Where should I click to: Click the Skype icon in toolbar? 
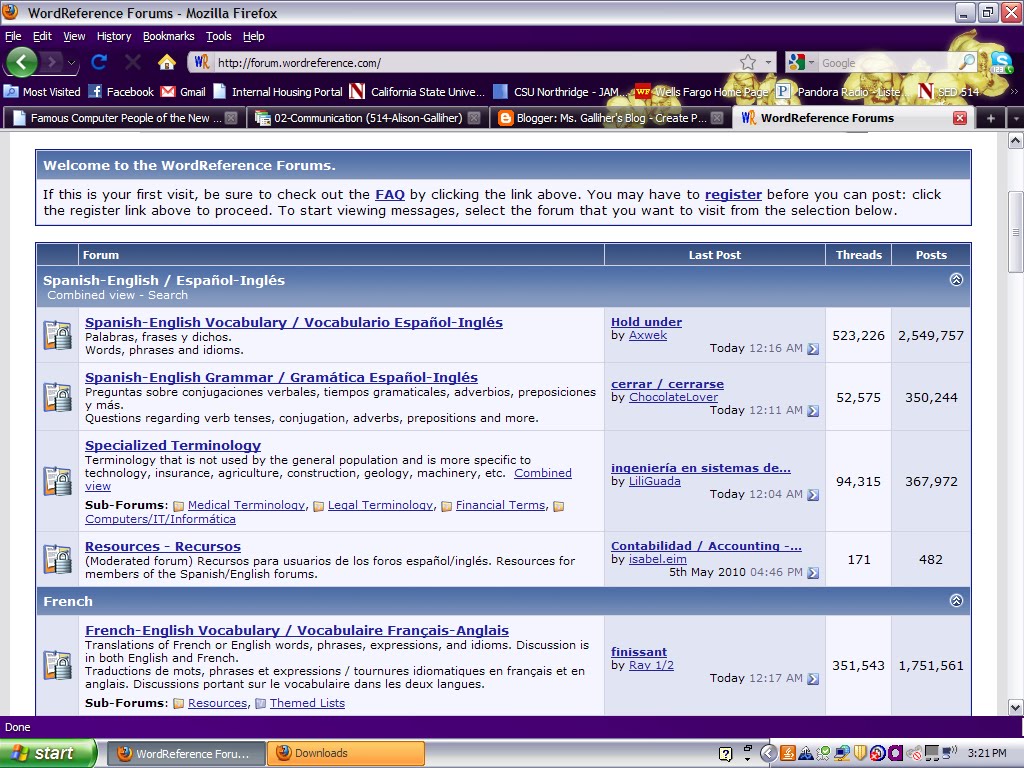pos(1000,62)
